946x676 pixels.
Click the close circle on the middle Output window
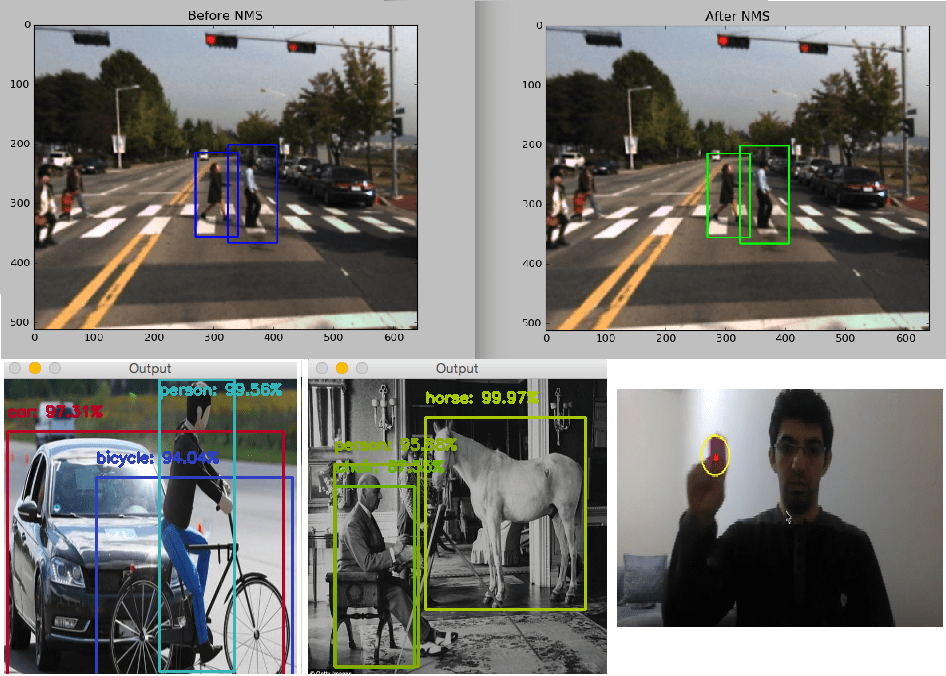pos(324,368)
